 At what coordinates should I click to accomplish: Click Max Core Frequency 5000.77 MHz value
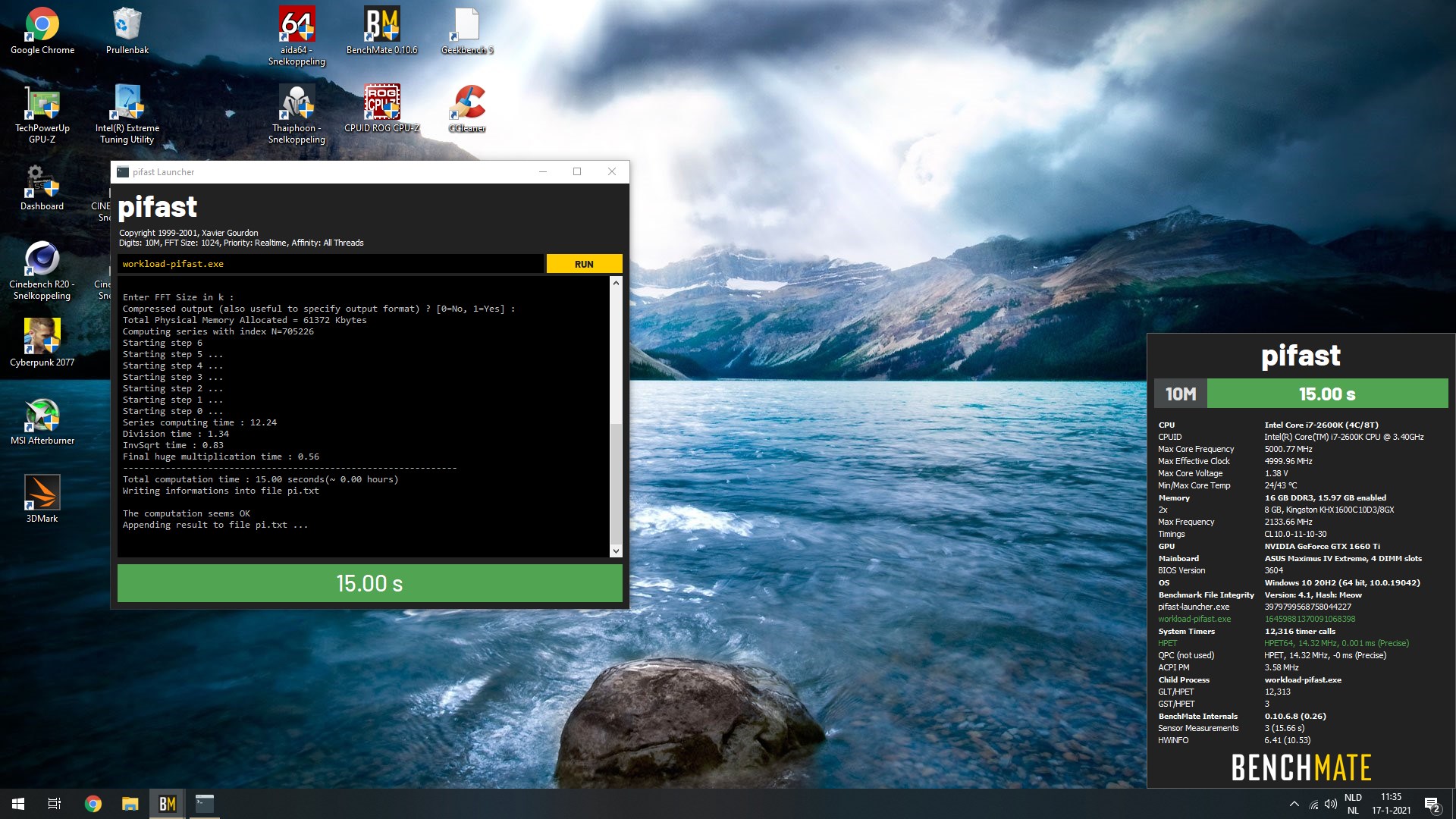pos(1288,449)
